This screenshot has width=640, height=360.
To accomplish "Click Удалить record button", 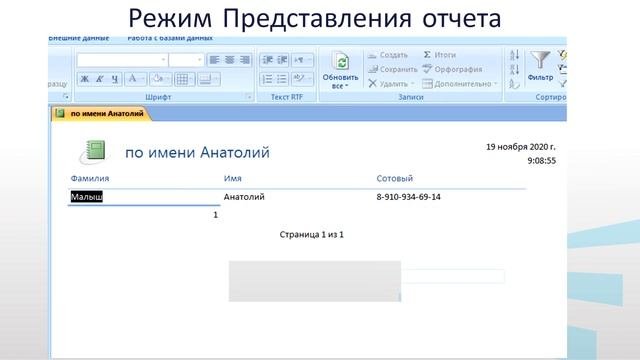I will coord(391,84).
